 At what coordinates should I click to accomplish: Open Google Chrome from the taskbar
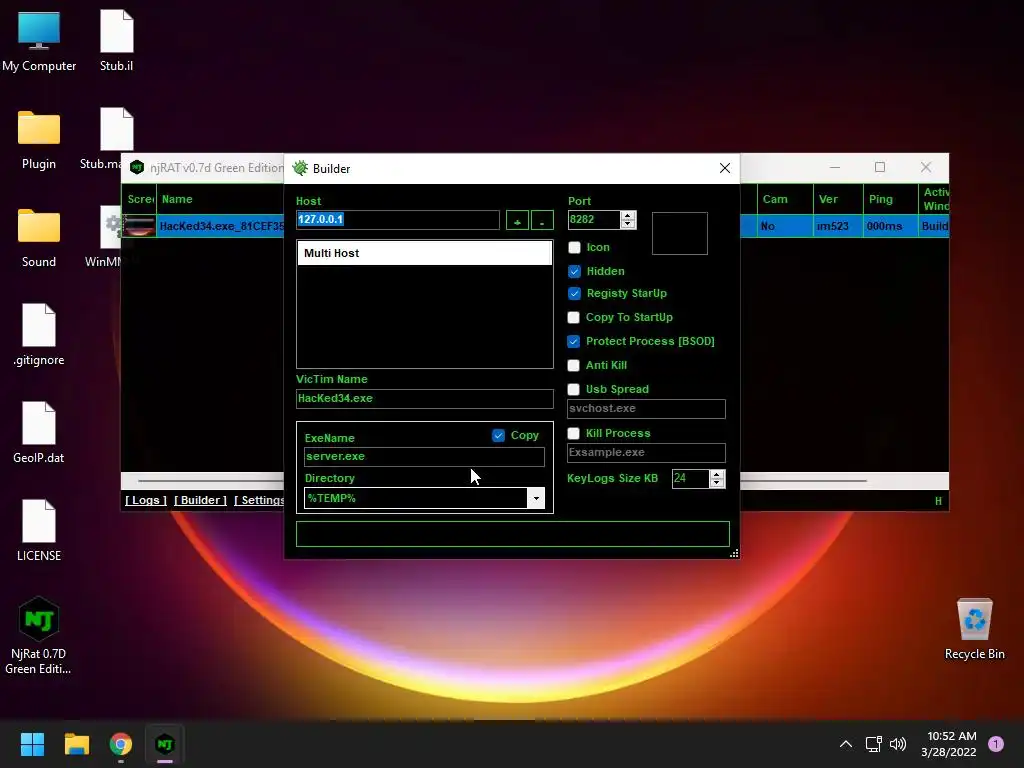pyautogui.click(x=121, y=744)
